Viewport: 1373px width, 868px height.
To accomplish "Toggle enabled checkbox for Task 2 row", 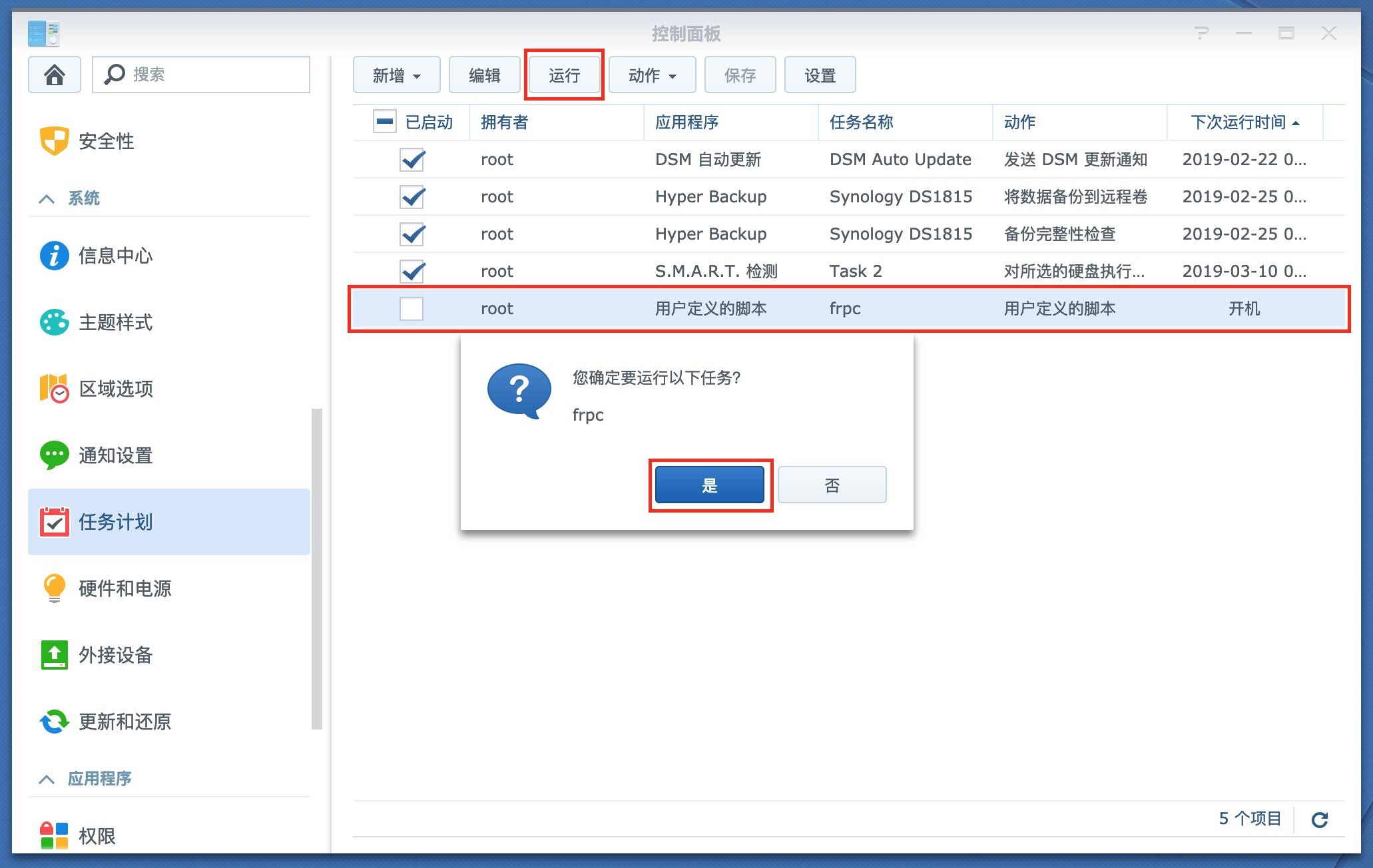I will (412, 272).
